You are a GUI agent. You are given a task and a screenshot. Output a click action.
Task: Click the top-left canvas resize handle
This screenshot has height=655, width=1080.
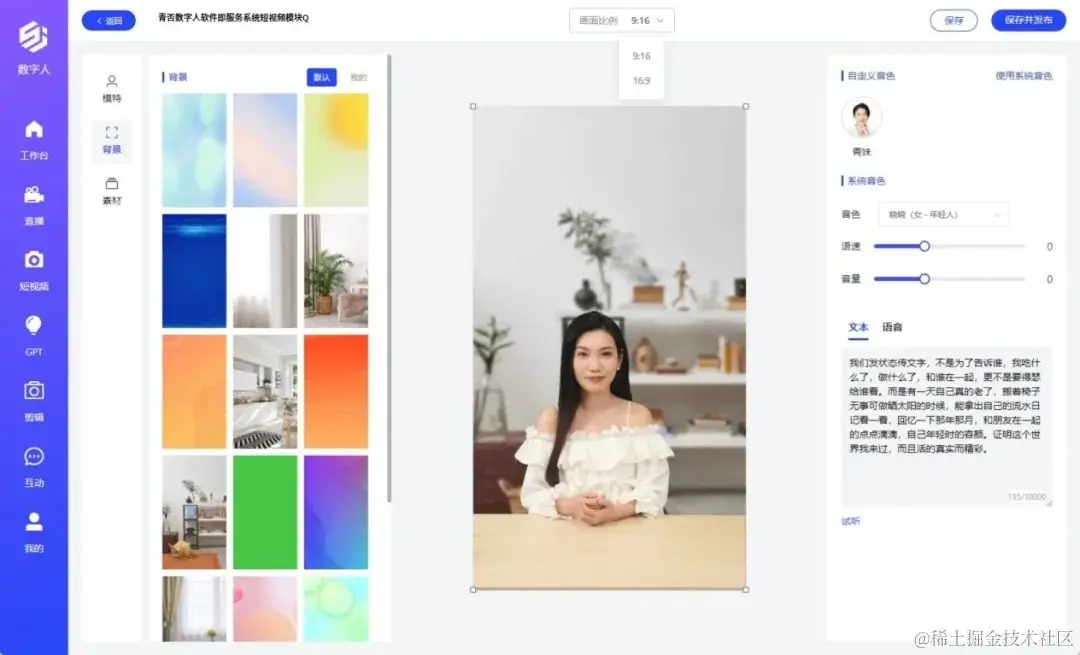pyautogui.click(x=473, y=107)
